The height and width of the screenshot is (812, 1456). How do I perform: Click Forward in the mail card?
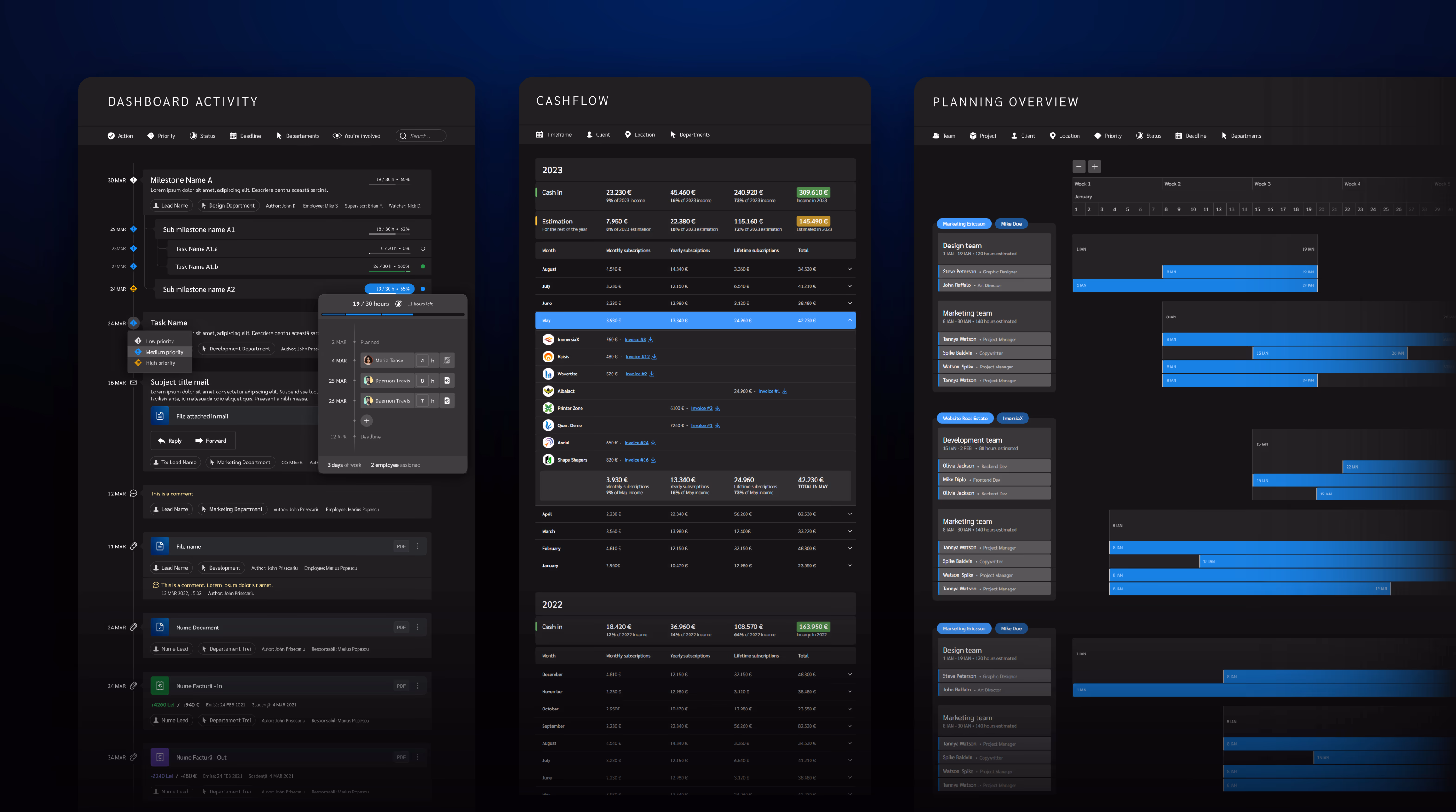click(x=210, y=441)
